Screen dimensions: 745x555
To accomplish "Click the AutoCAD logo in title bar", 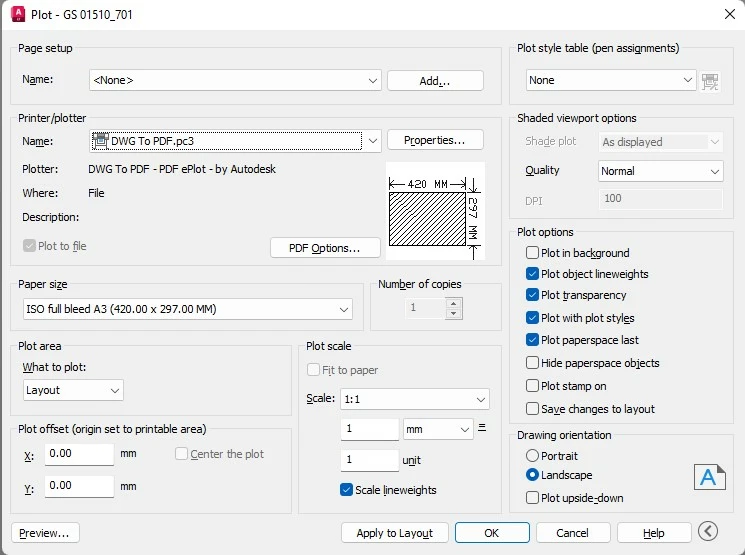I will point(18,14).
